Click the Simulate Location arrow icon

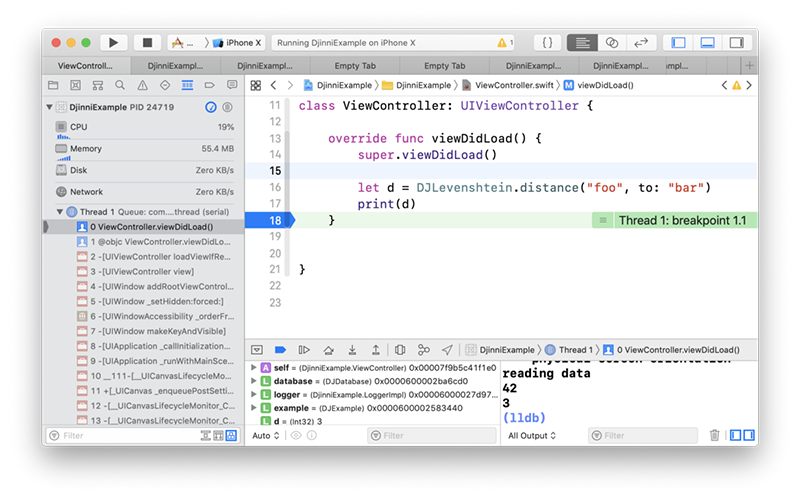(447, 350)
